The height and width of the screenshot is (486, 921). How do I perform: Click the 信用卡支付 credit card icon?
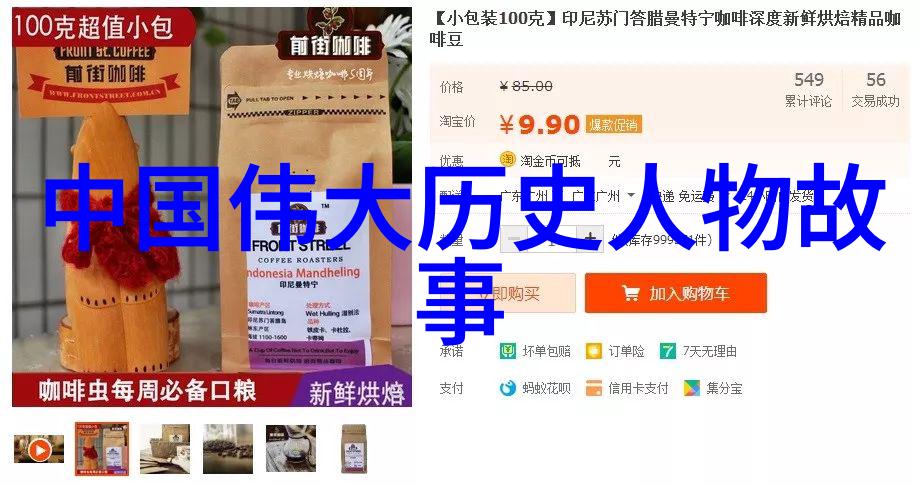click(x=594, y=388)
